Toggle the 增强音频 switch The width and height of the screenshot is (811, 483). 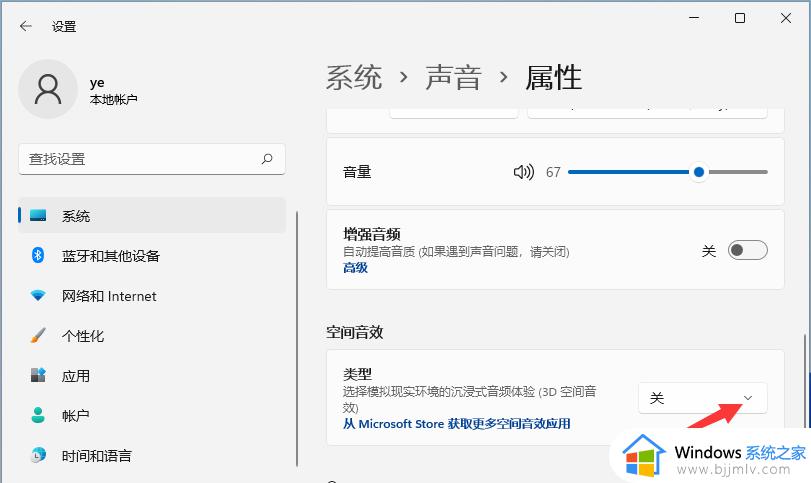[x=747, y=250]
